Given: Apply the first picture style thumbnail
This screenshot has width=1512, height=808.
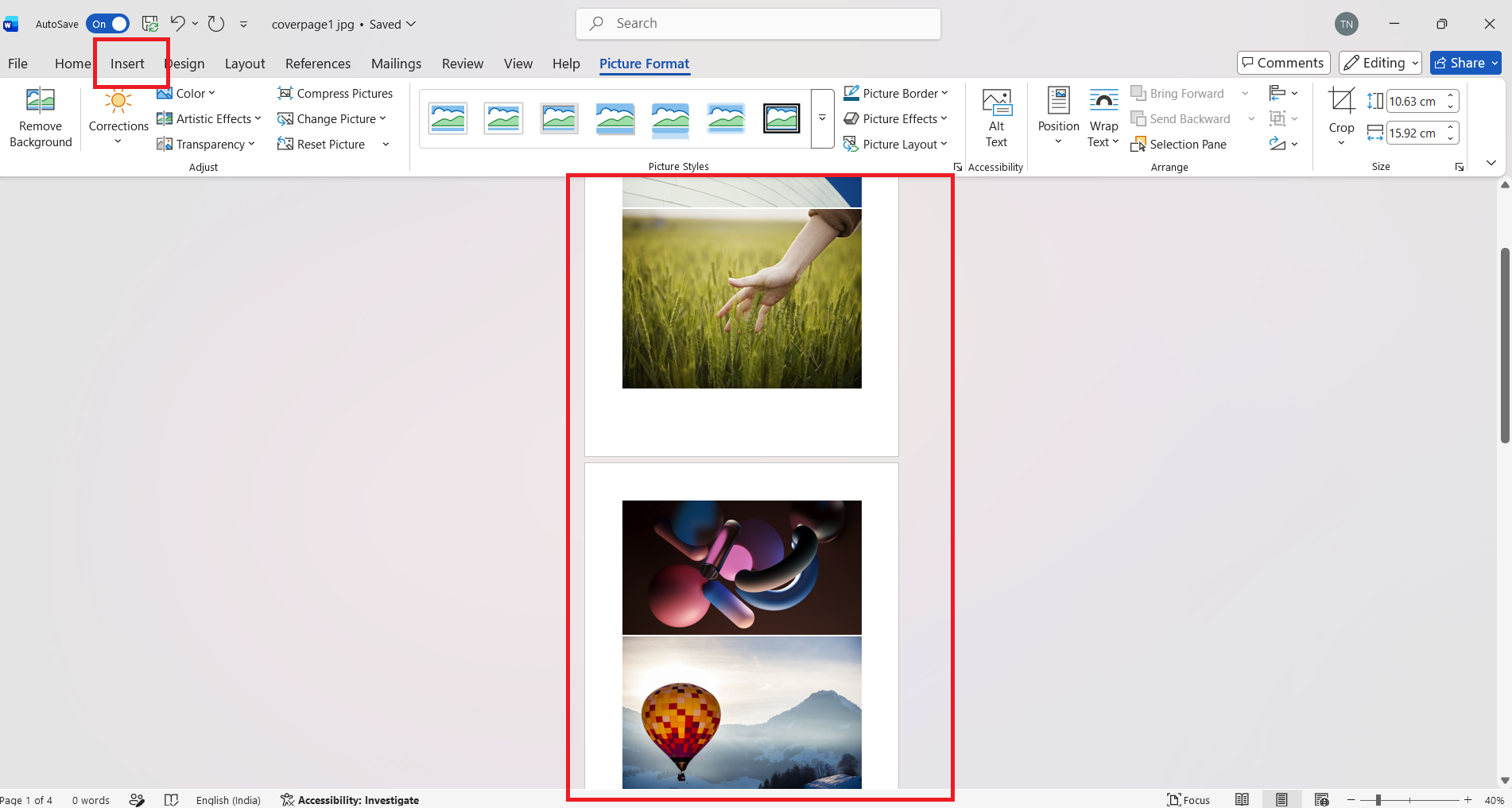Looking at the screenshot, I should [448, 118].
